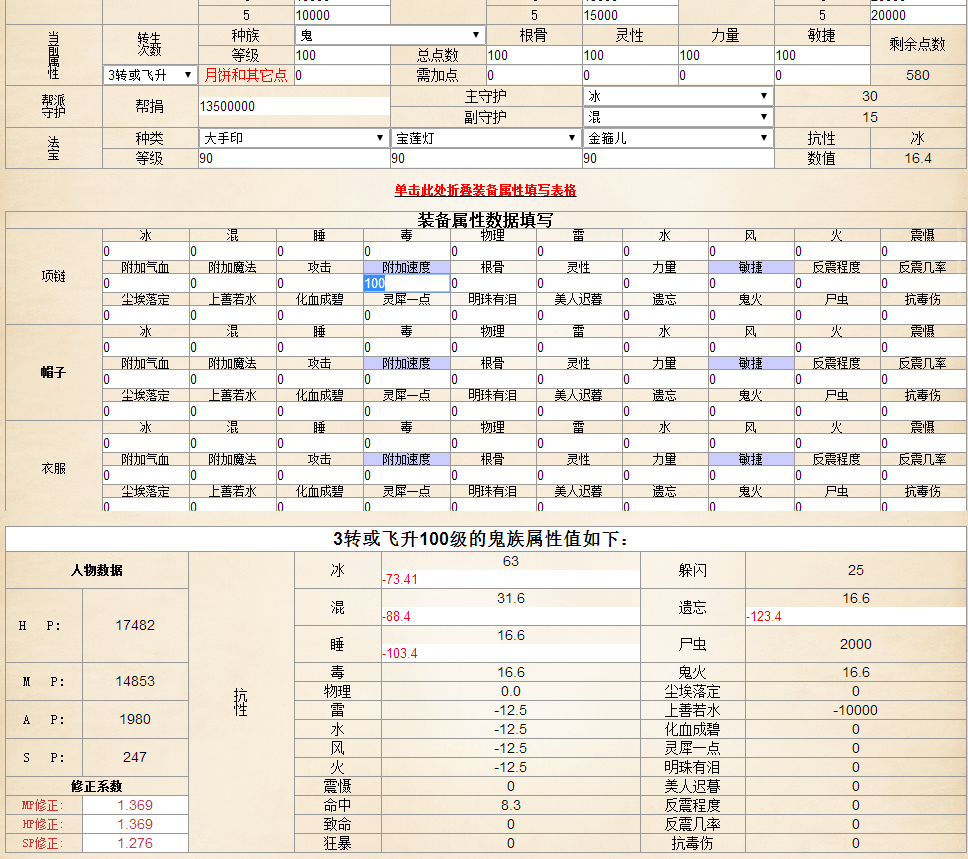Expand the 金箍儿 法宝 dropdown

pos(678,138)
